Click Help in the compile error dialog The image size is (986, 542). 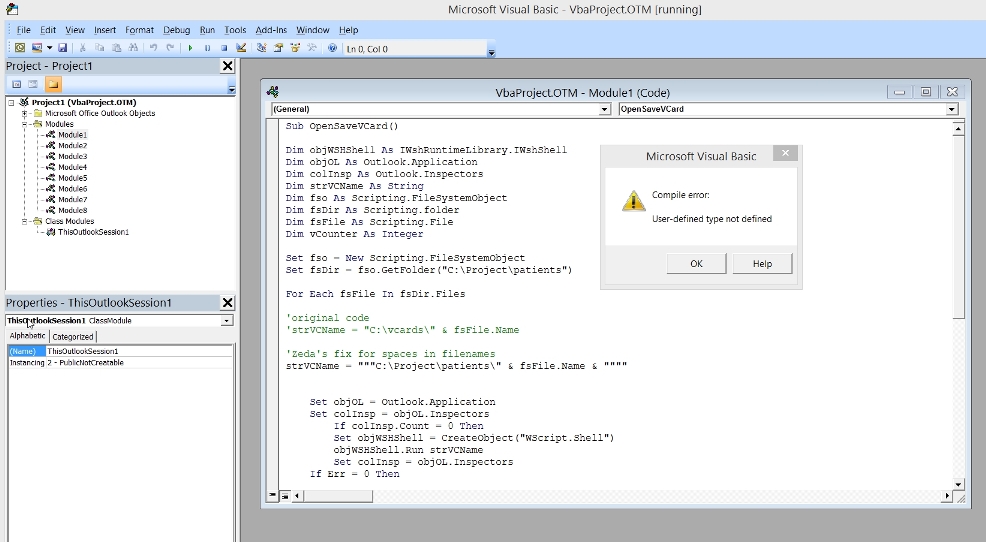coord(762,263)
